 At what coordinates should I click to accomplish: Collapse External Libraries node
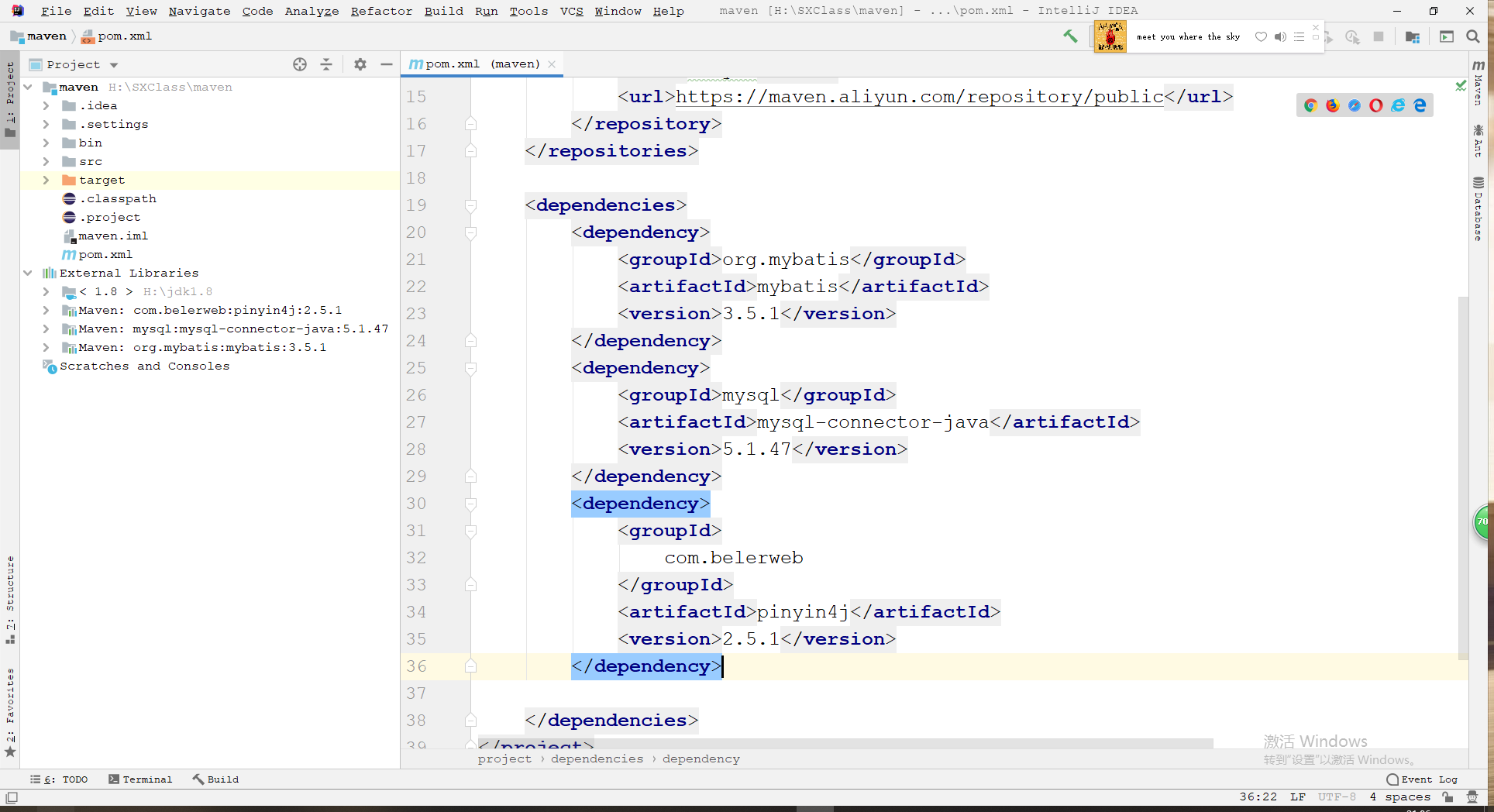[28, 273]
